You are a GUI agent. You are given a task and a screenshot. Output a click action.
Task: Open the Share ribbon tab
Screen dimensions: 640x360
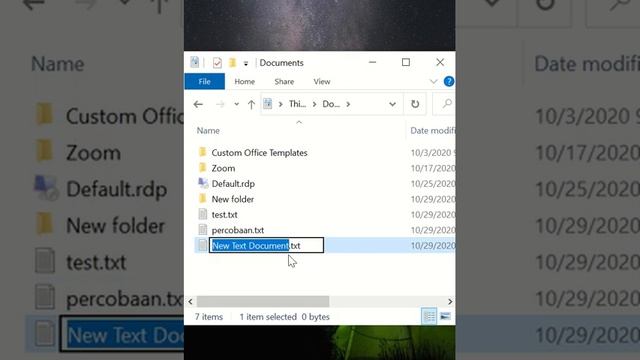[284, 82]
